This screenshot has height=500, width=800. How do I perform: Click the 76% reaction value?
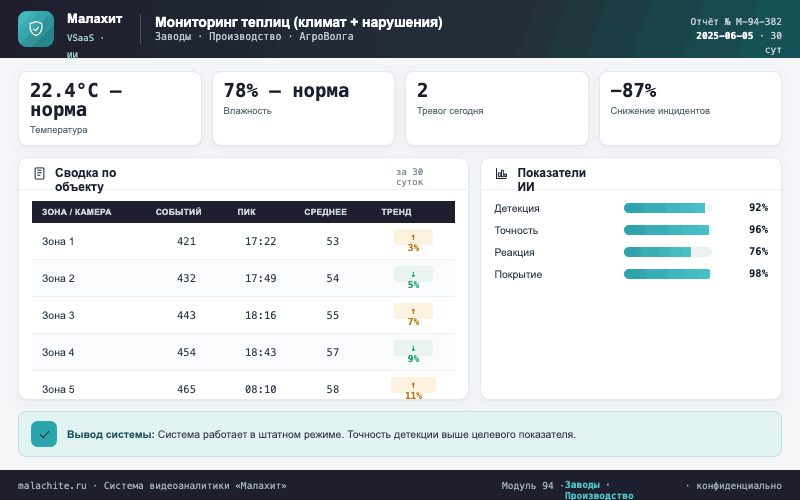[x=758, y=252]
